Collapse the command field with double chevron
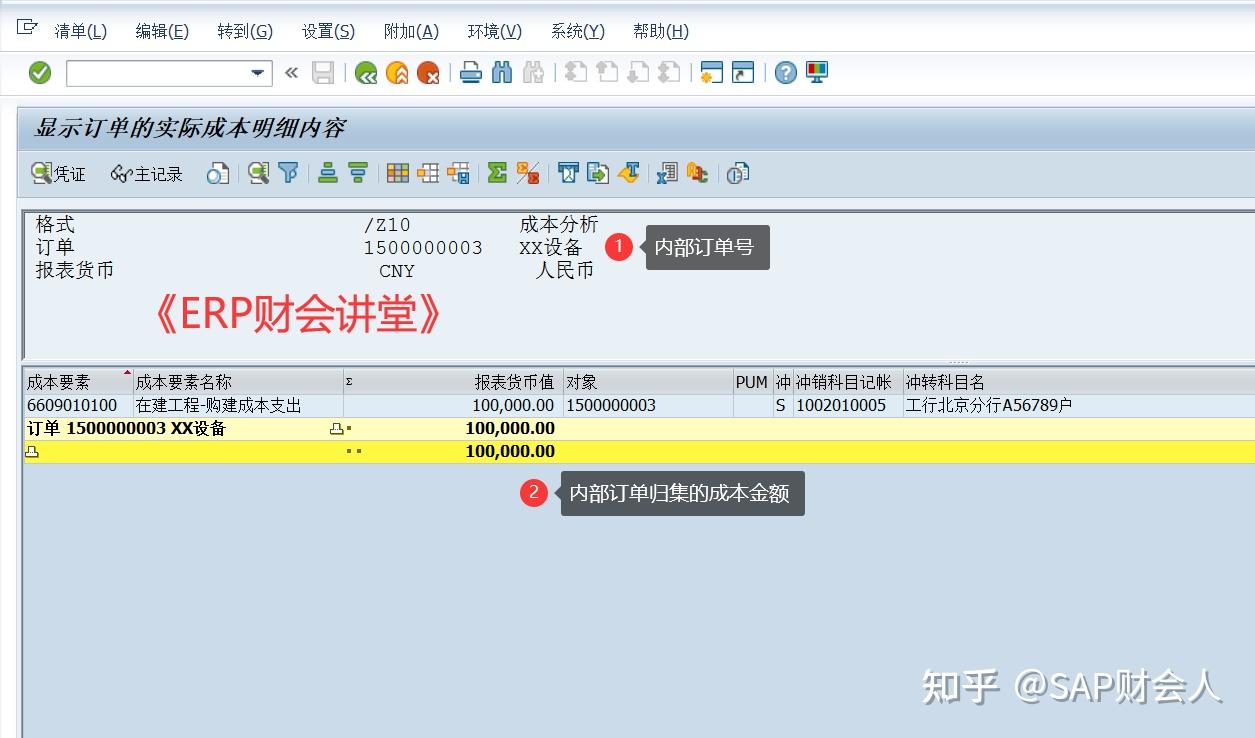The width and height of the screenshot is (1255, 738). [x=290, y=71]
